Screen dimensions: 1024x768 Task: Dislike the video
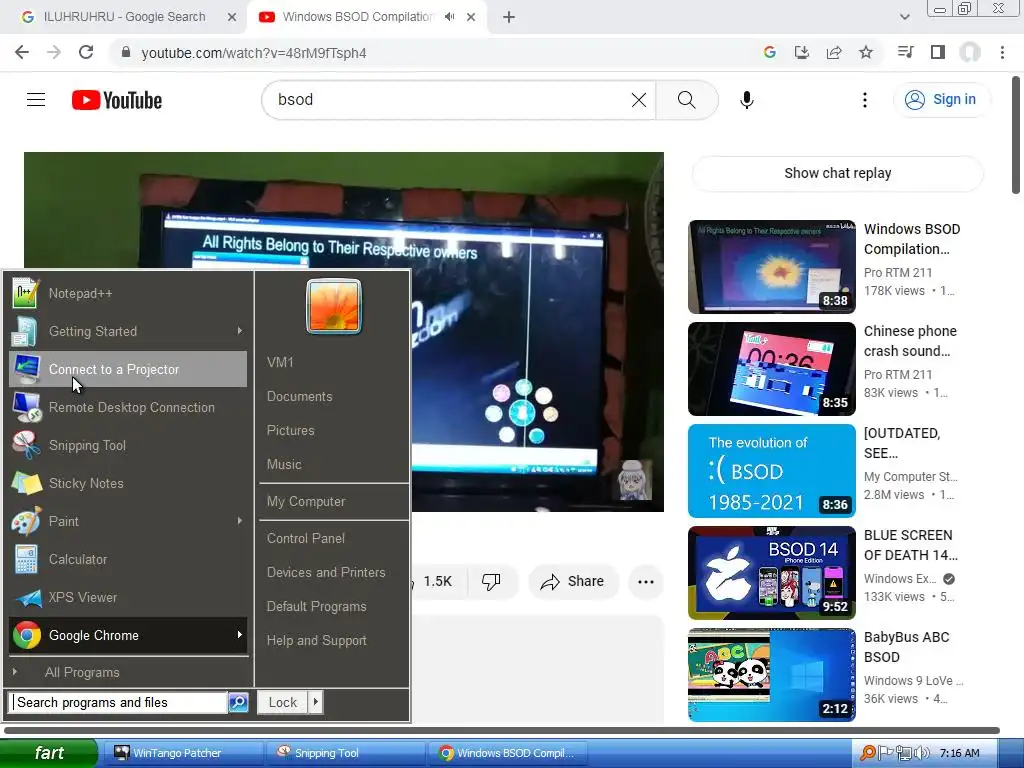(x=491, y=581)
